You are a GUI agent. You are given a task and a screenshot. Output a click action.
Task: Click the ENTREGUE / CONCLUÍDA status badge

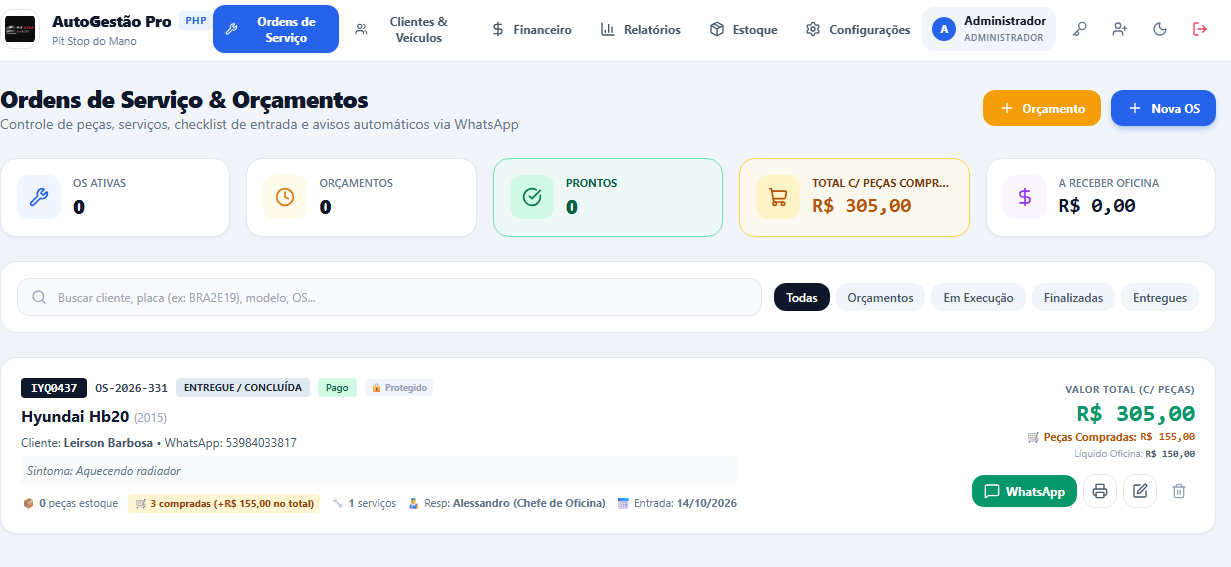tap(243, 388)
